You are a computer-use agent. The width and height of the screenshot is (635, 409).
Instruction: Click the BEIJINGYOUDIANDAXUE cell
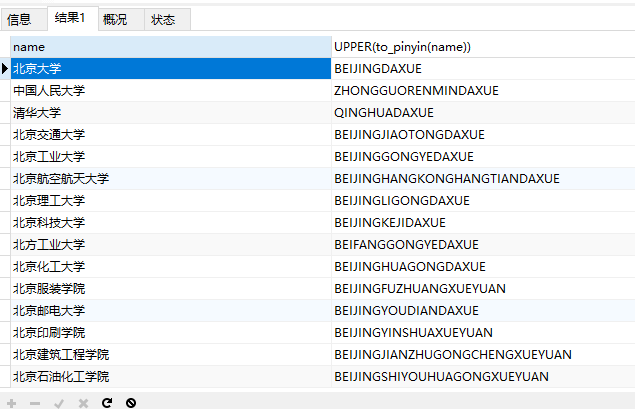pyautogui.click(x=483, y=311)
